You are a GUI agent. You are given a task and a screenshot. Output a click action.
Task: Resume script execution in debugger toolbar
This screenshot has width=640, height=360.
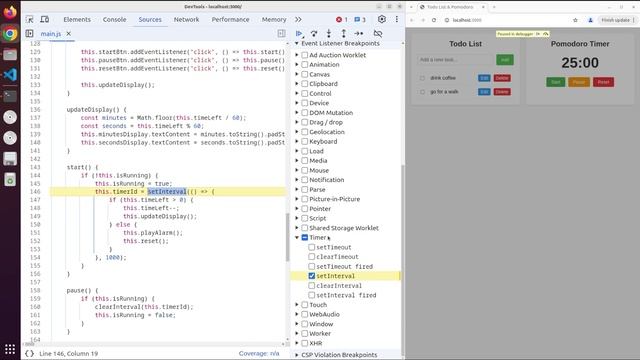(299, 34)
